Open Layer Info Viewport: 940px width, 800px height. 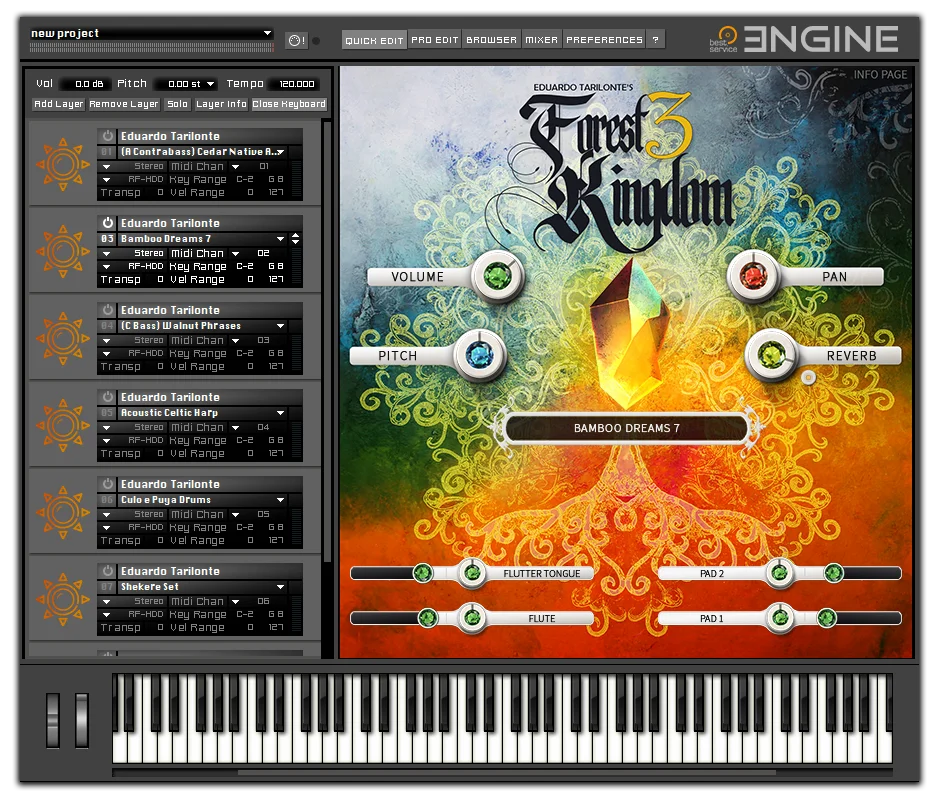point(221,104)
